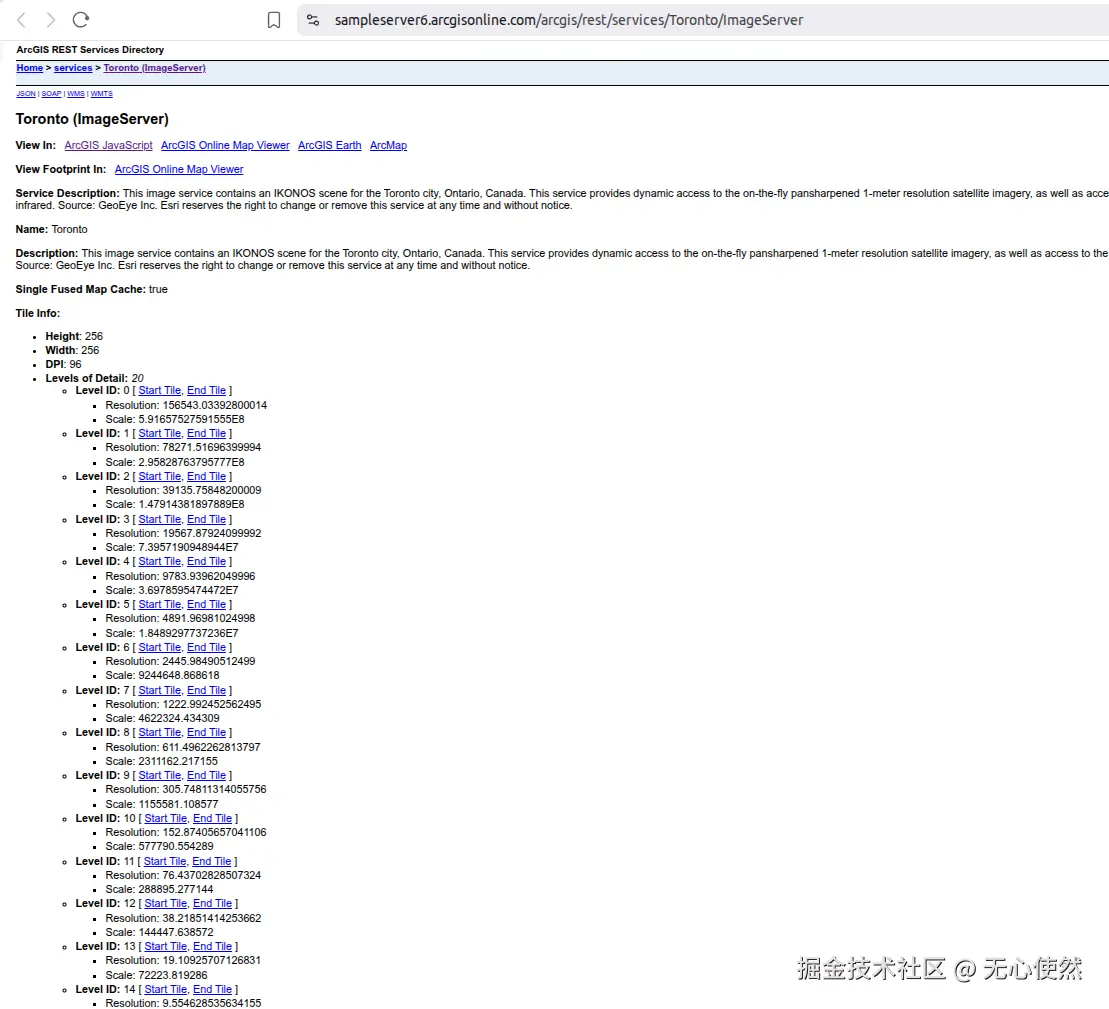Open the services breadcrumb link
The height and width of the screenshot is (1009, 1109).
(x=73, y=68)
